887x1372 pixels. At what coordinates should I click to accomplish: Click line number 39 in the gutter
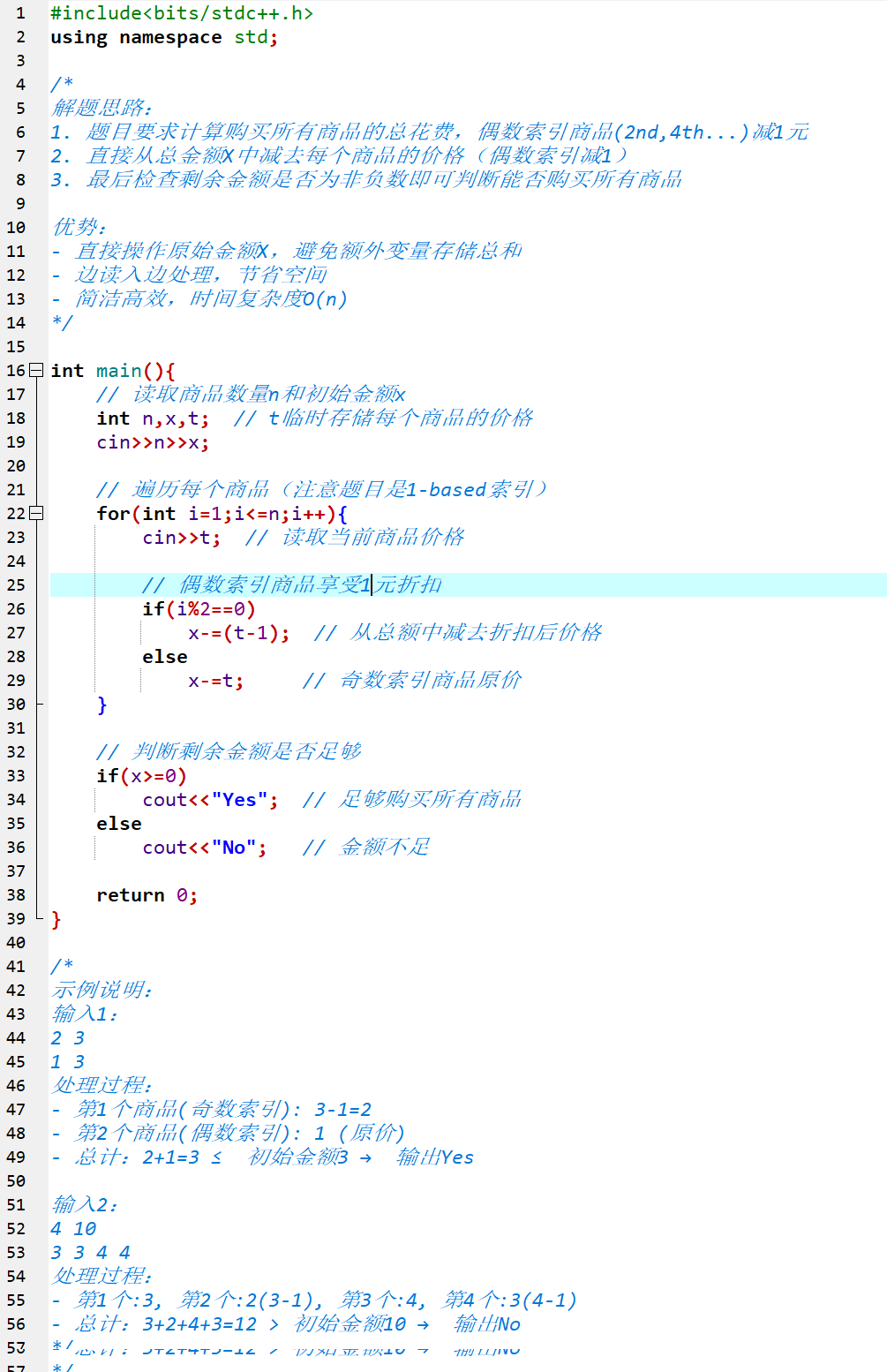[16, 918]
